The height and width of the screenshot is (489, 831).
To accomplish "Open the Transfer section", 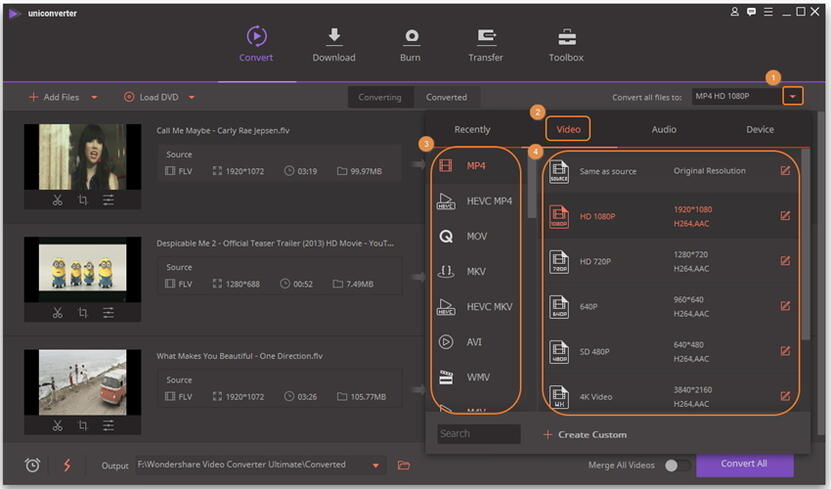I will pos(485,44).
